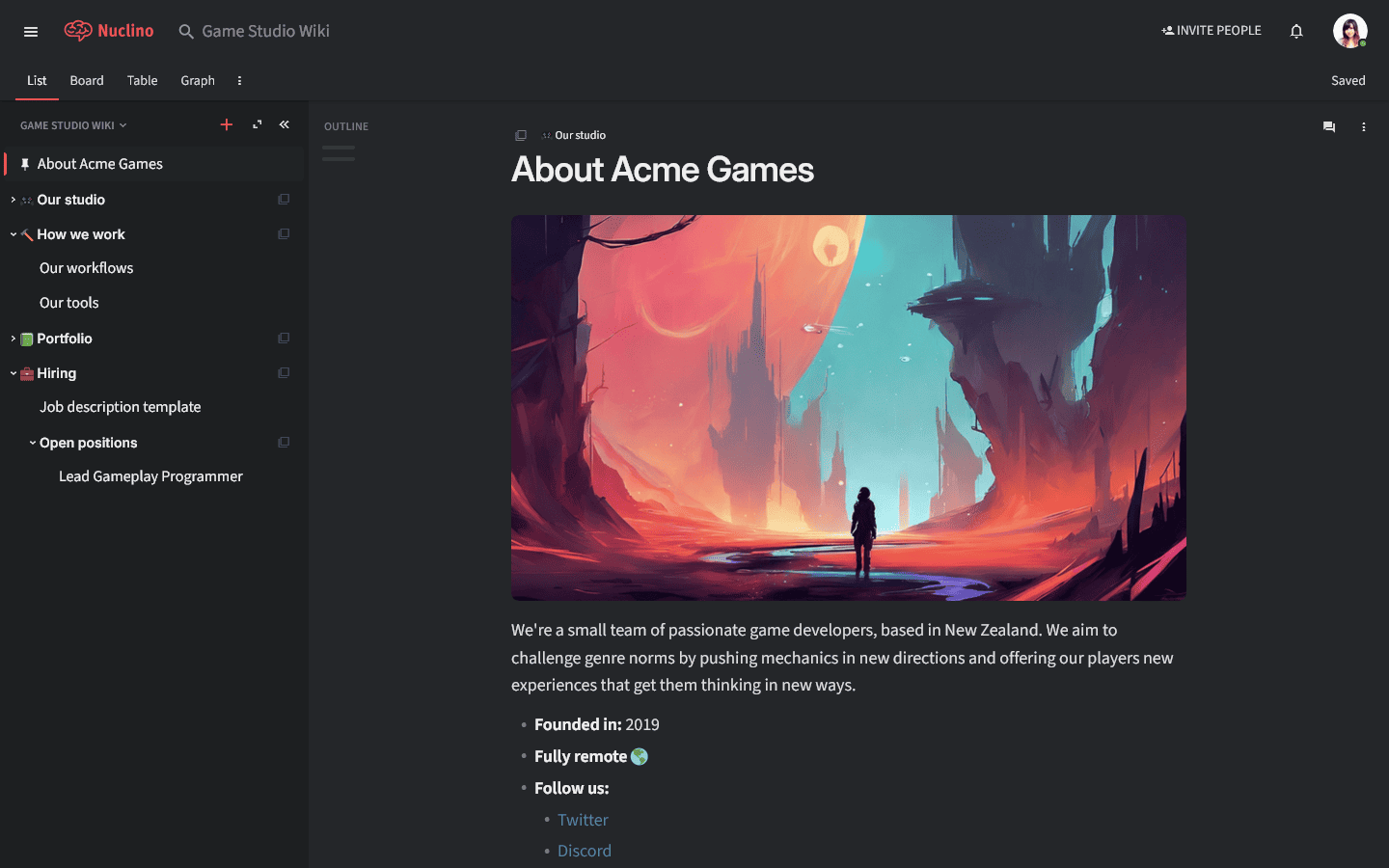Open the comments panel for this page
This screenshot has width=1389, height=868.
coord(1328,126)
